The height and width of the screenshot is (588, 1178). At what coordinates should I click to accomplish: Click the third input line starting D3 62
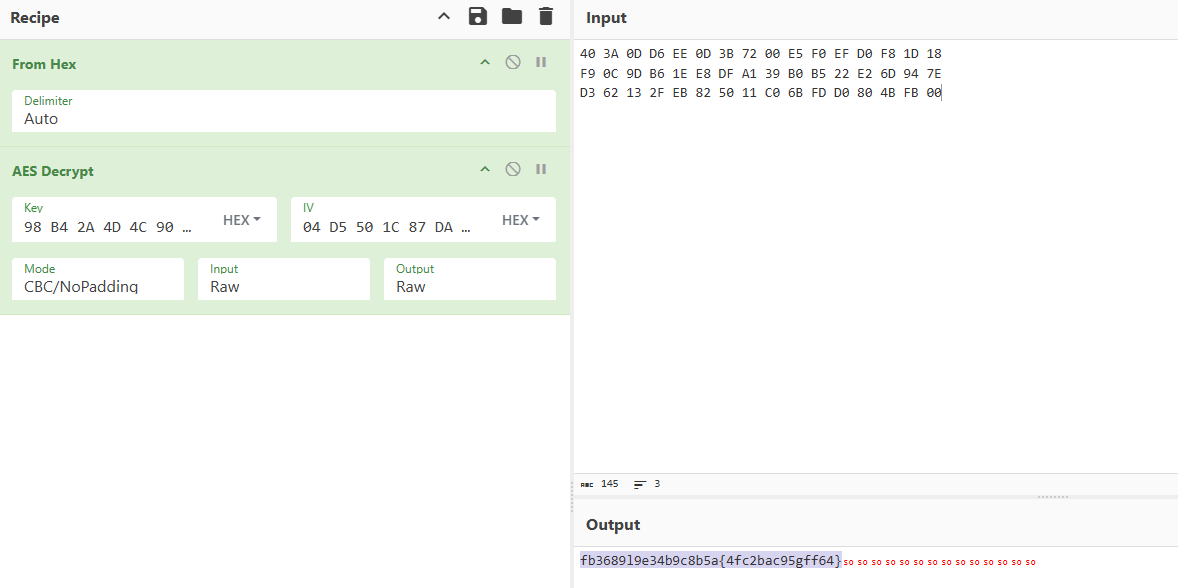coord(761,93)
